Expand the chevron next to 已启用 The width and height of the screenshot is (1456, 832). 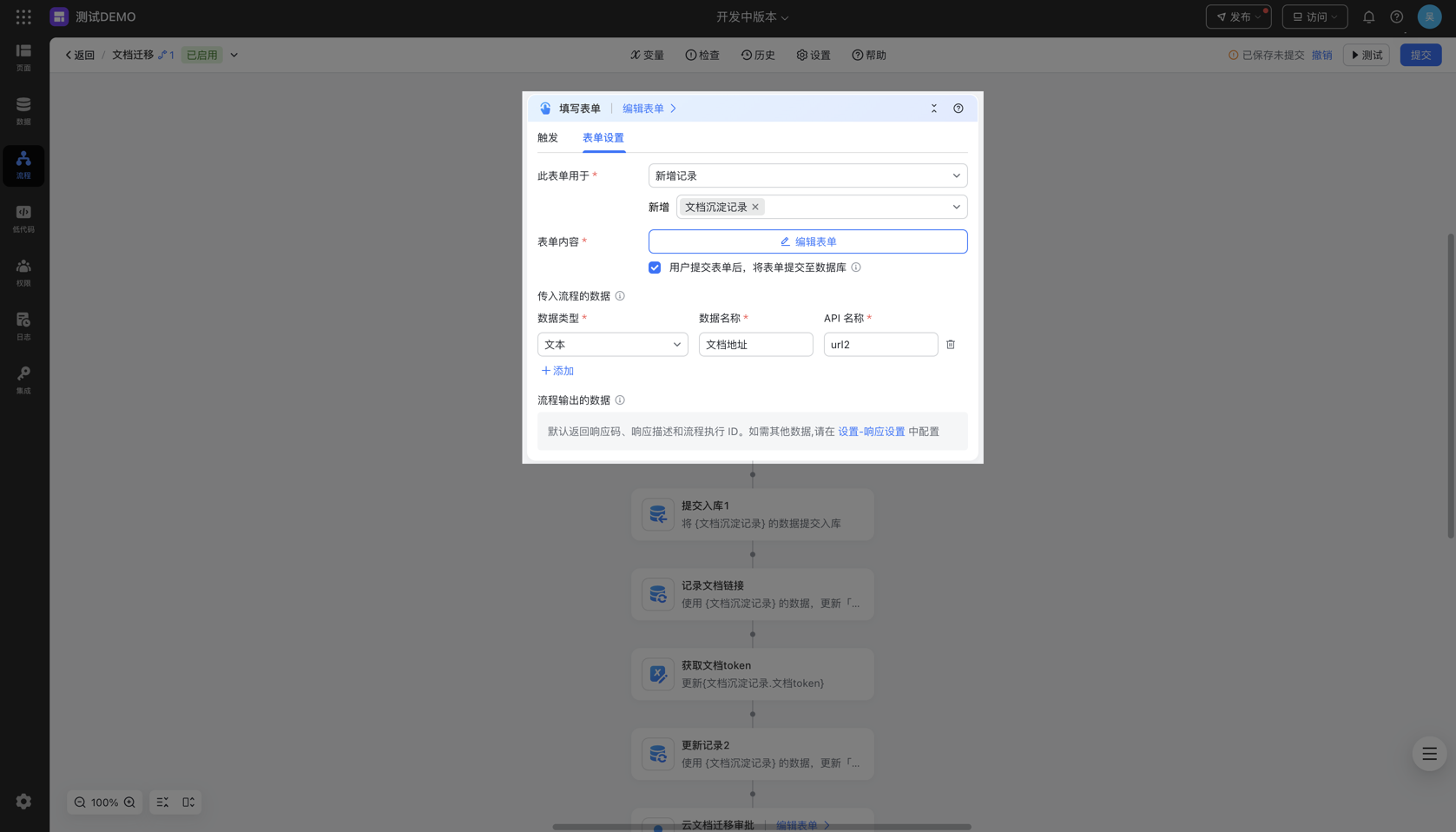pyautogui.click(x=234, y=55)
